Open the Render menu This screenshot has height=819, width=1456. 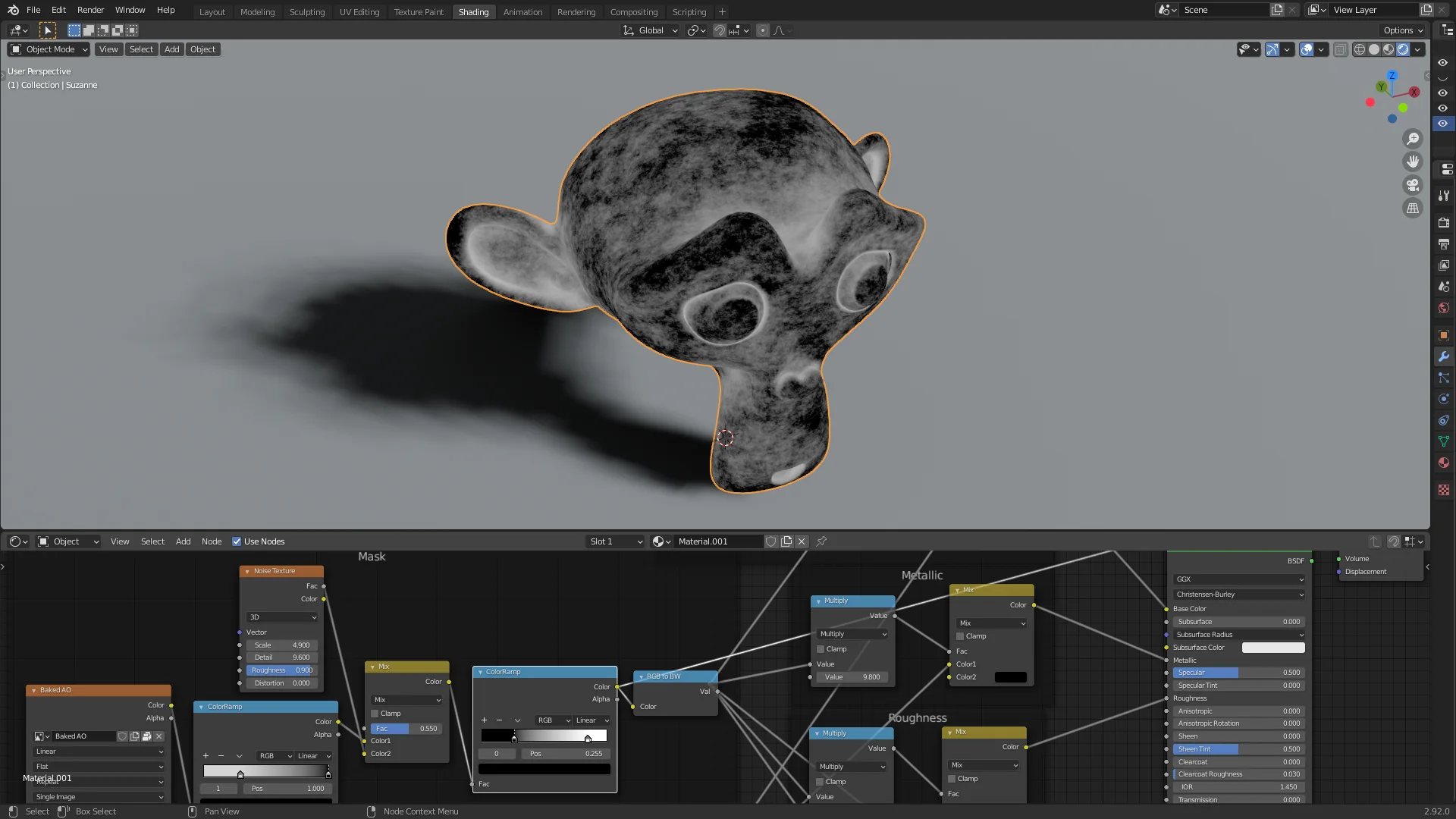point(90,10)
